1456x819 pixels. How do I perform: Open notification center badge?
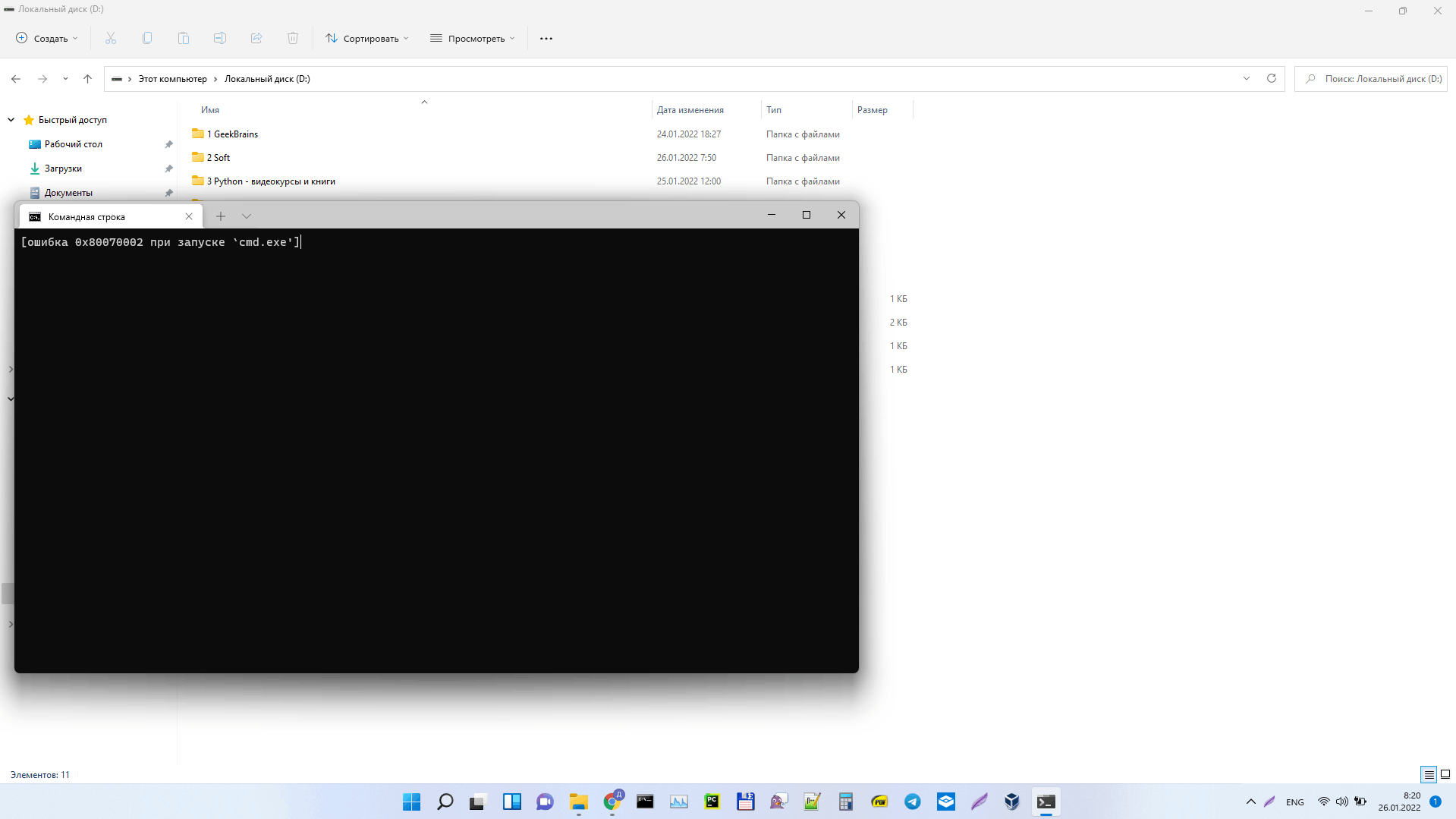[1436, 802]
